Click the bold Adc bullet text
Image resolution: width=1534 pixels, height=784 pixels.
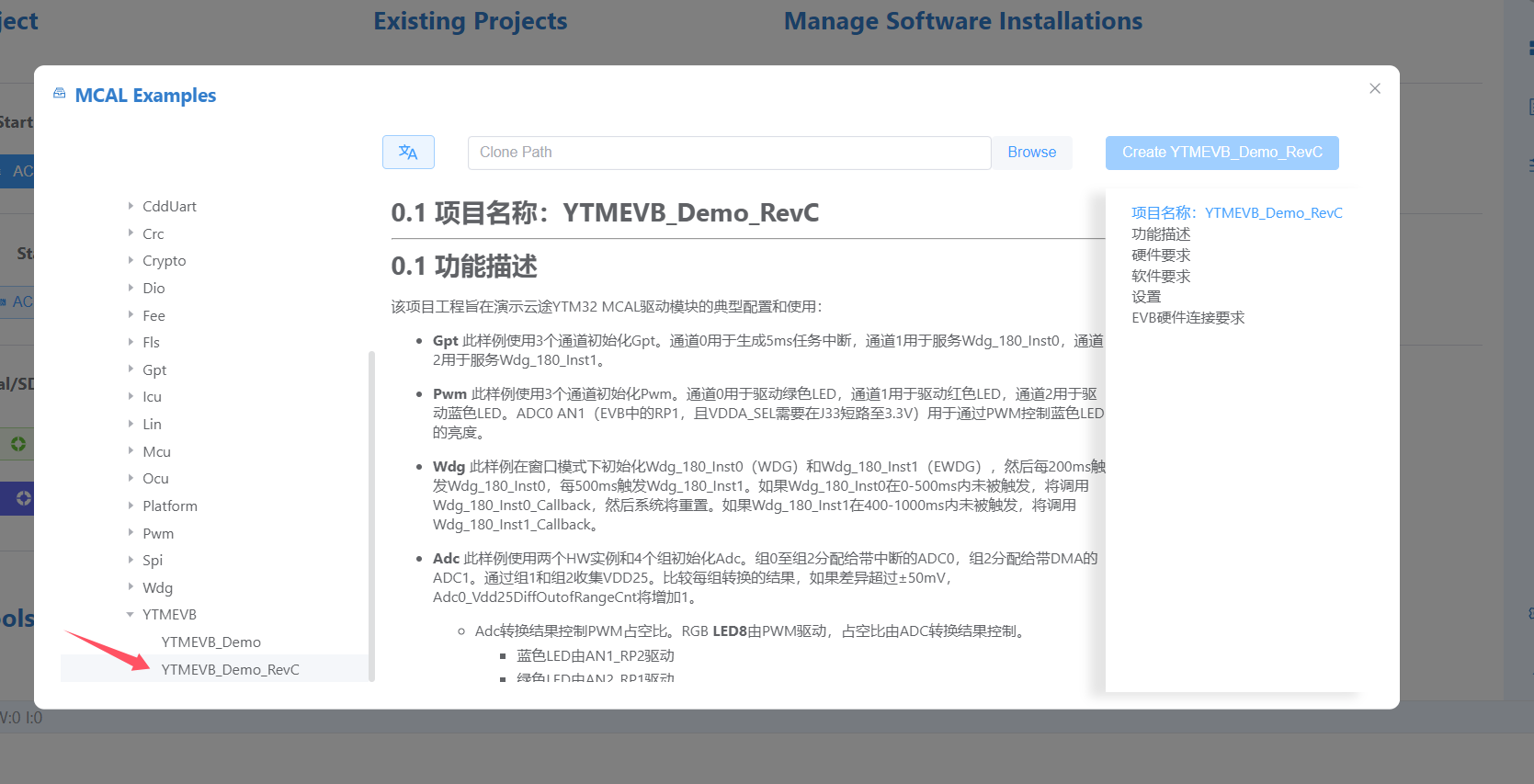447,558
